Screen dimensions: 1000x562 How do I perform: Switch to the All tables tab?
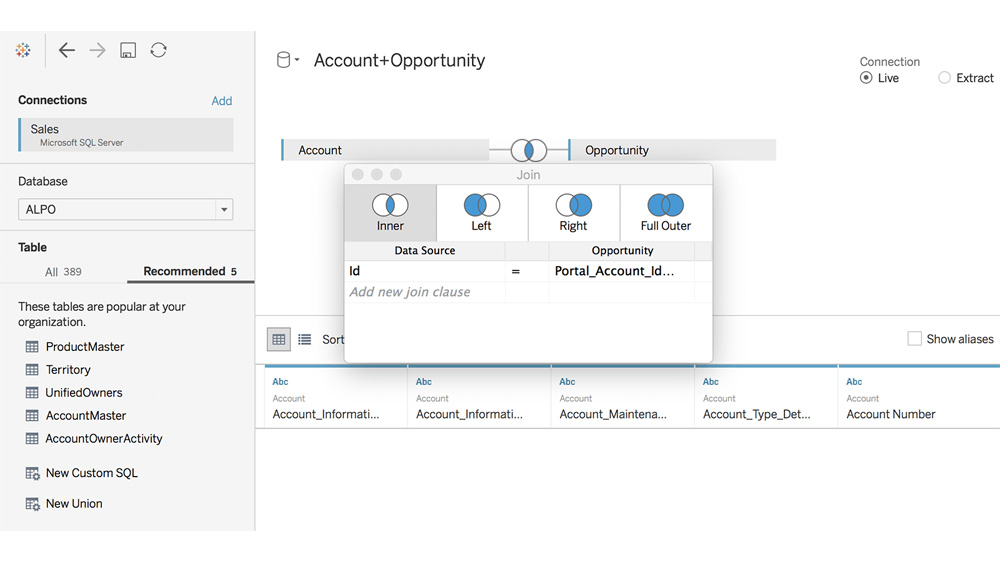pos(63,271)
